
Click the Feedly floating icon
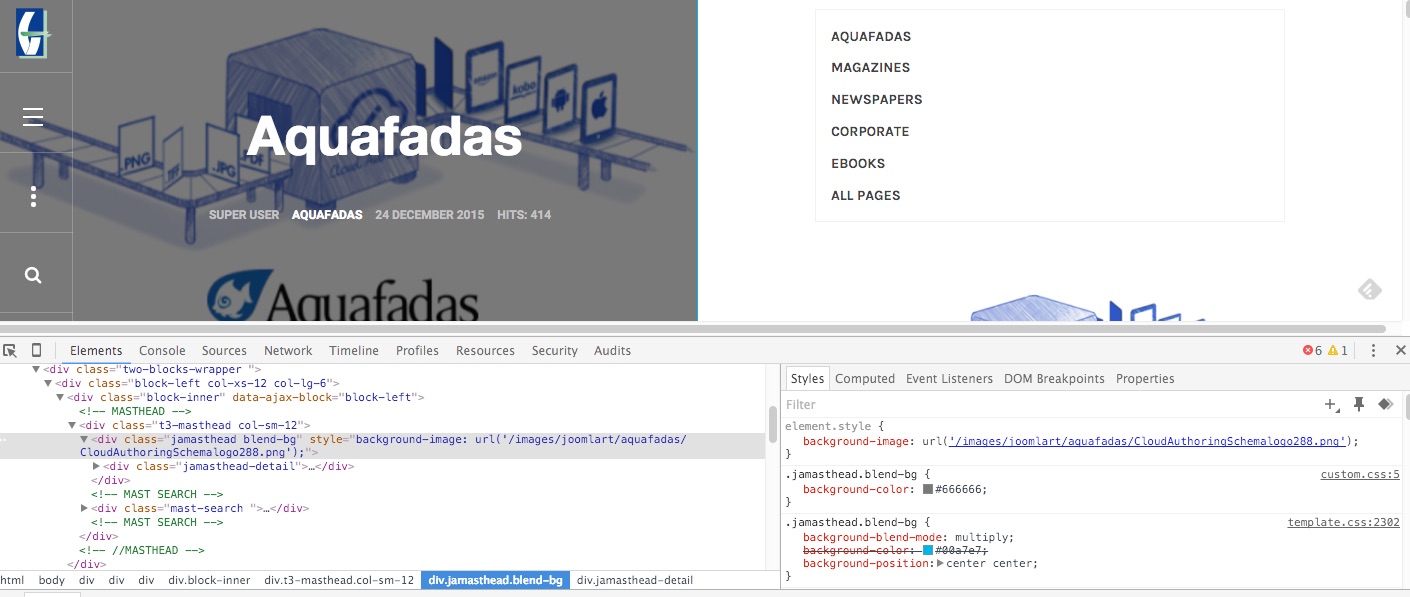point(1370,290)
